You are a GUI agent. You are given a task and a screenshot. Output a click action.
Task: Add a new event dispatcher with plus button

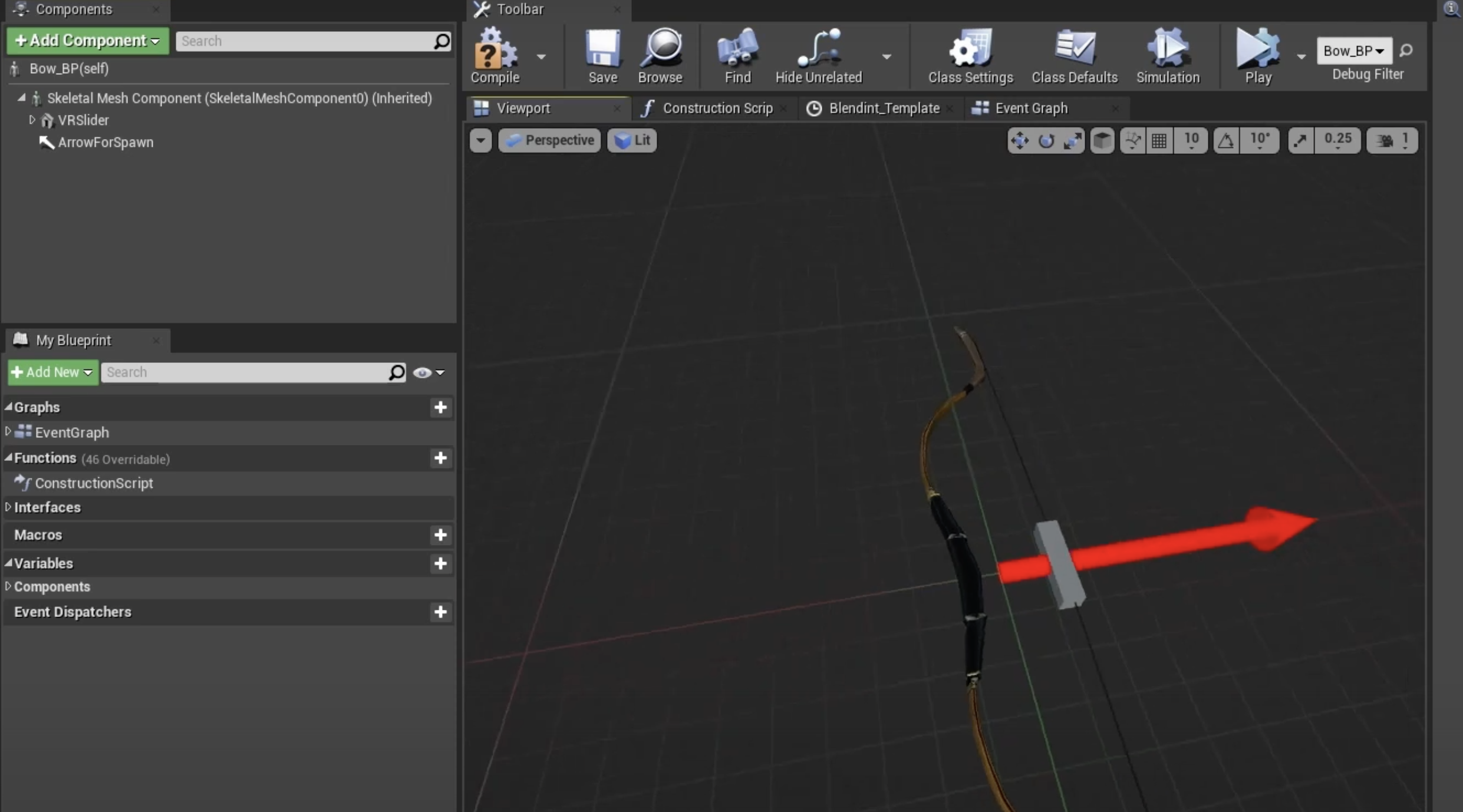[x=440, y=612]
